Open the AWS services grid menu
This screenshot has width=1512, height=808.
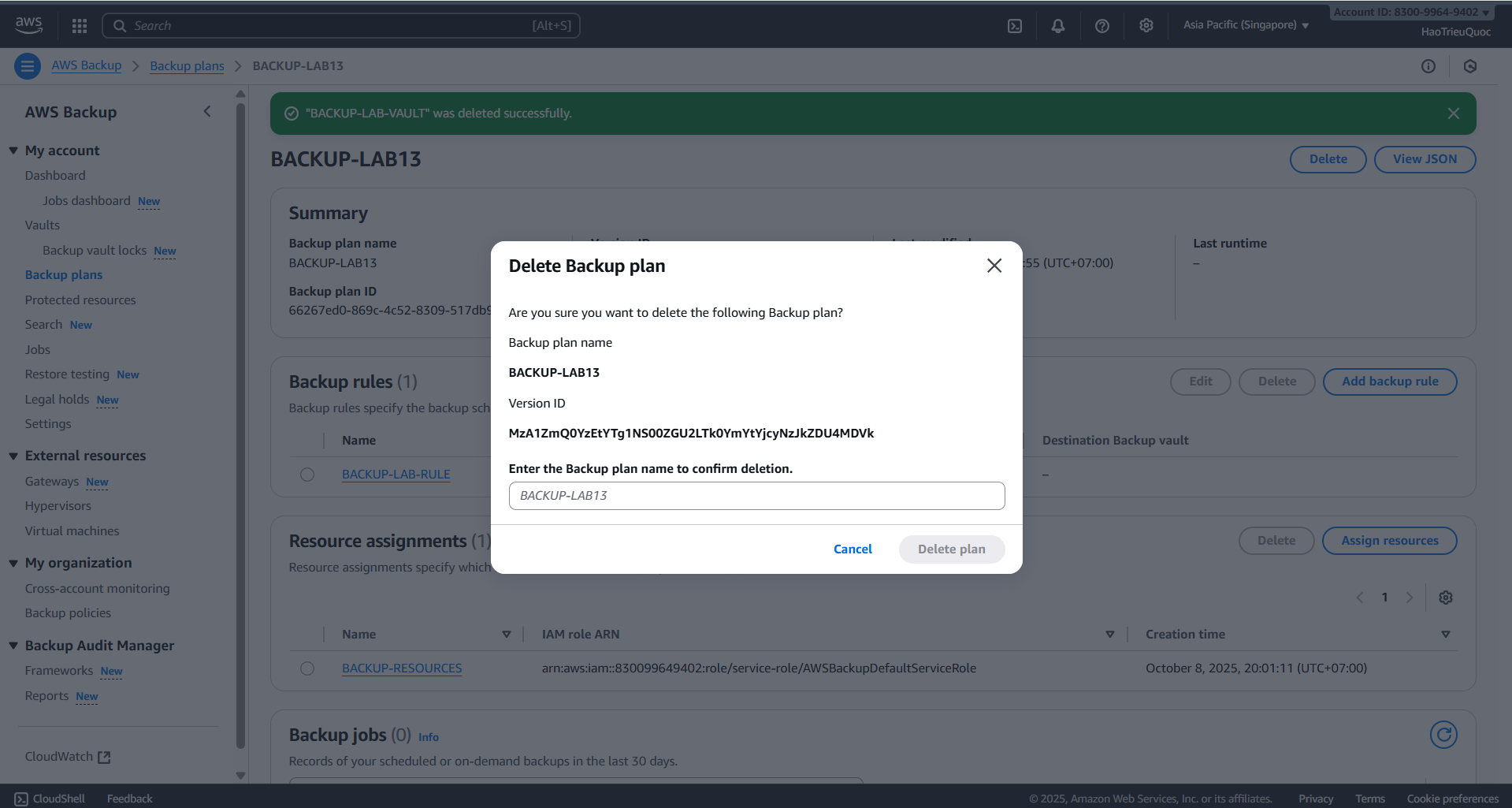79,24
